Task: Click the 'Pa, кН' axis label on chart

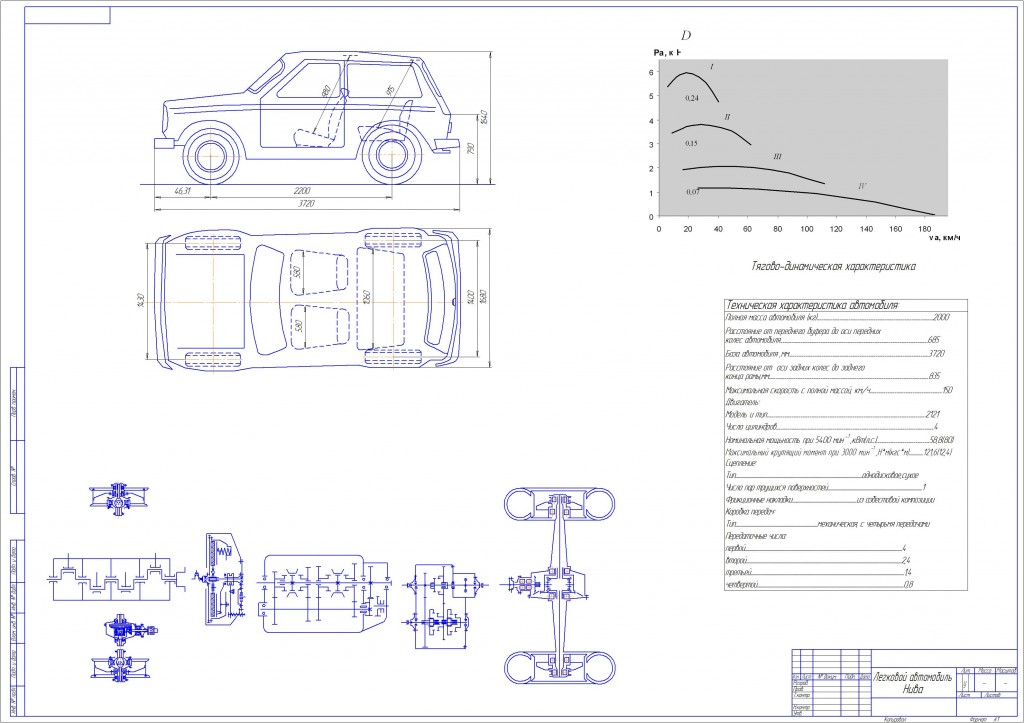Action: click(667, 52)
